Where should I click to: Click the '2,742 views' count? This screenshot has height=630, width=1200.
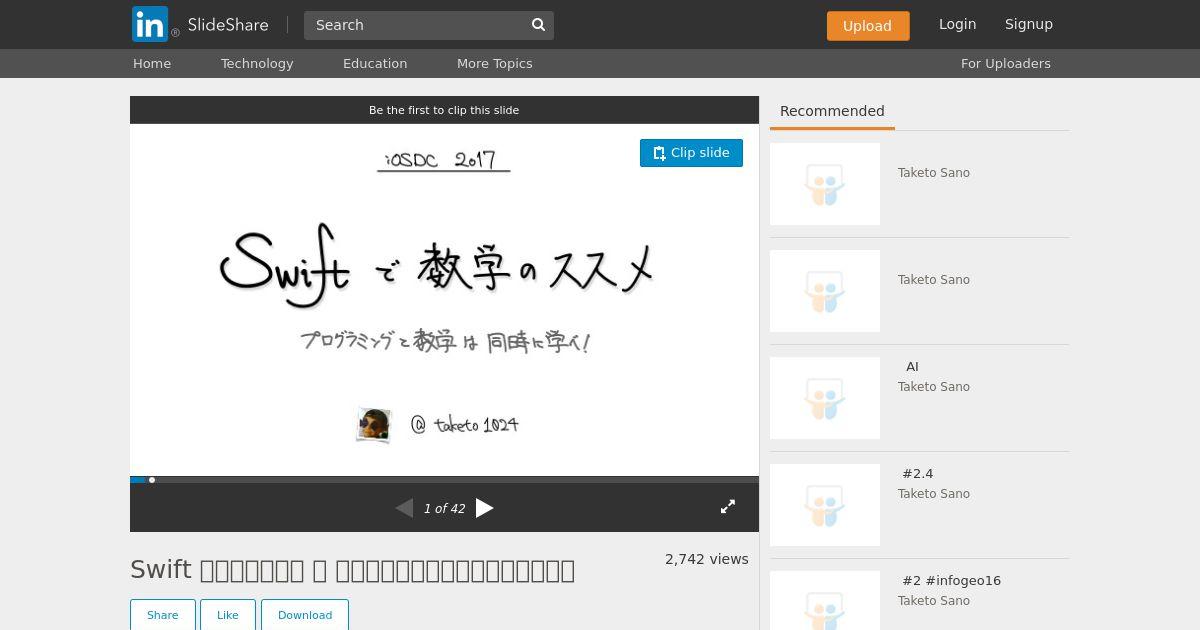(707, 559)
